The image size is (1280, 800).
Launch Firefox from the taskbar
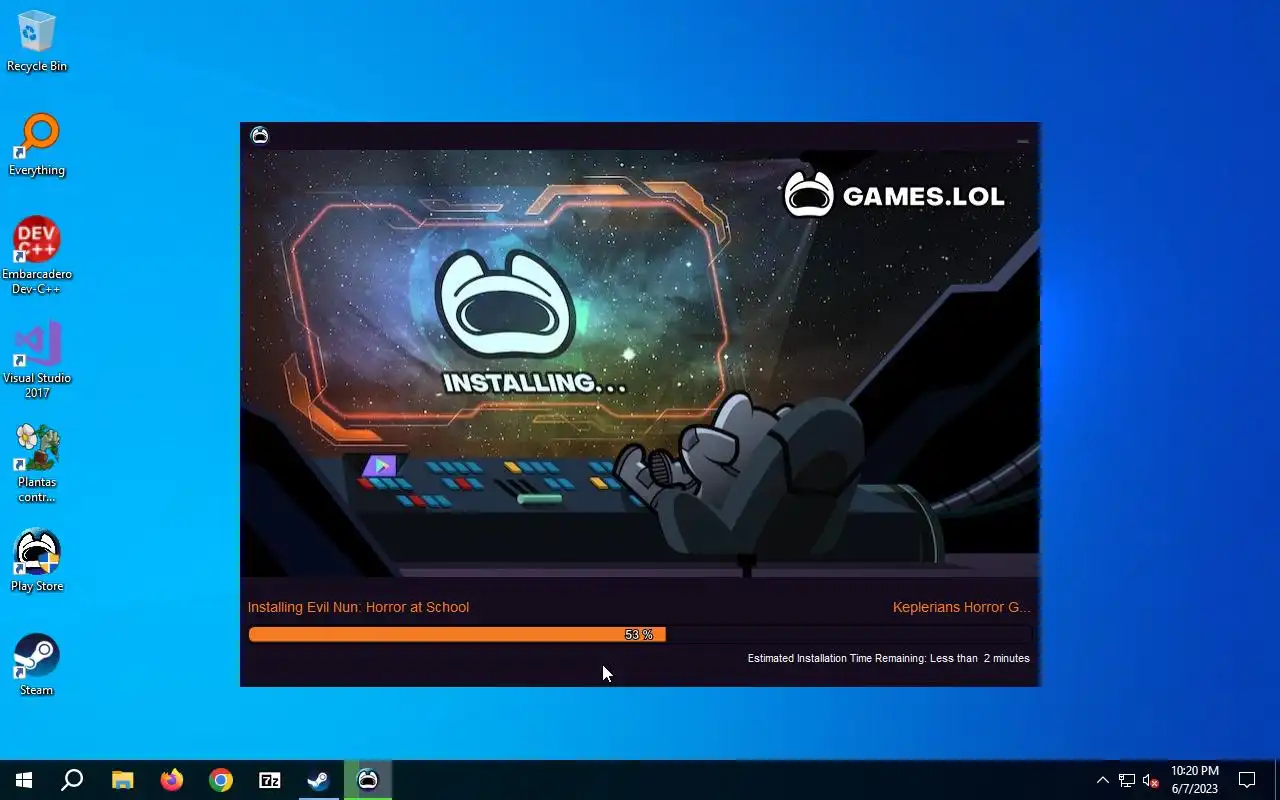[x=171, y=780]
